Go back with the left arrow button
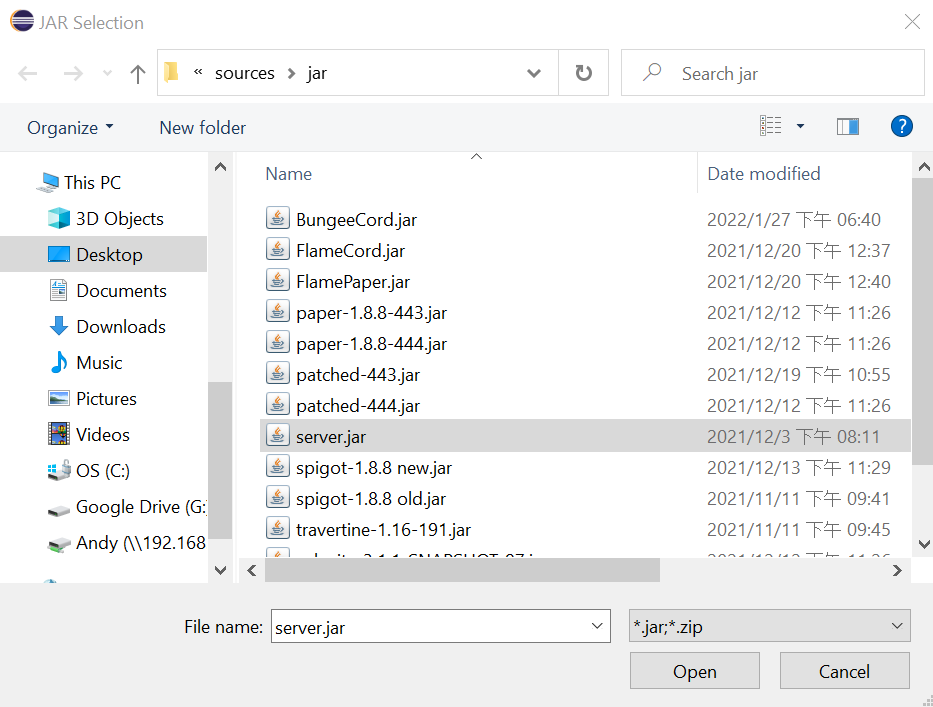The width and height of the screenshot is (933, 707). pos(27,73)
